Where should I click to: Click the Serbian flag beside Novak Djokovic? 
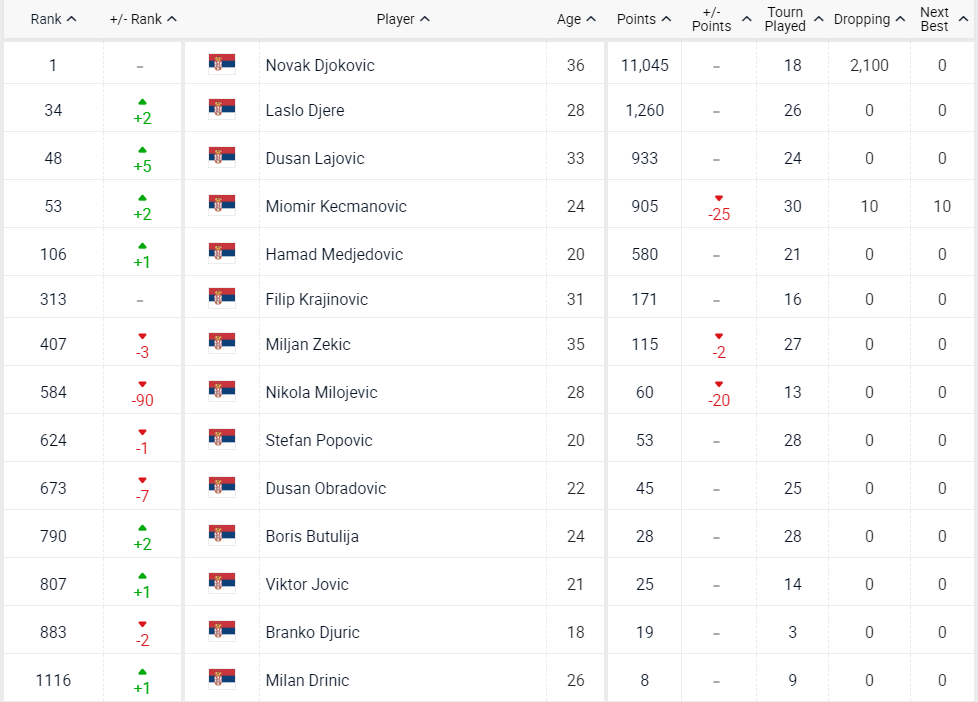[222, 65]
